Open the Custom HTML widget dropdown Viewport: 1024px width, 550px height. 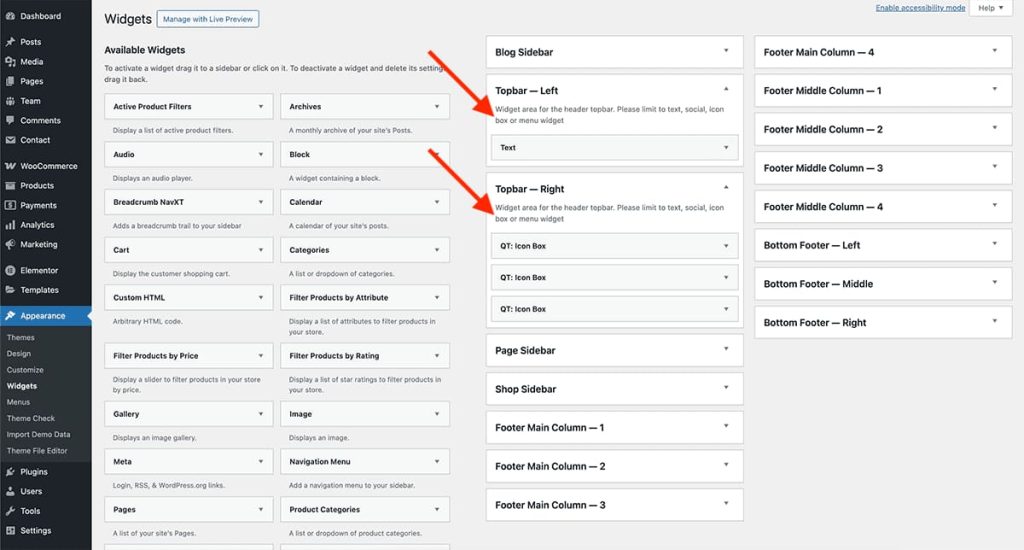click(261, 298)
